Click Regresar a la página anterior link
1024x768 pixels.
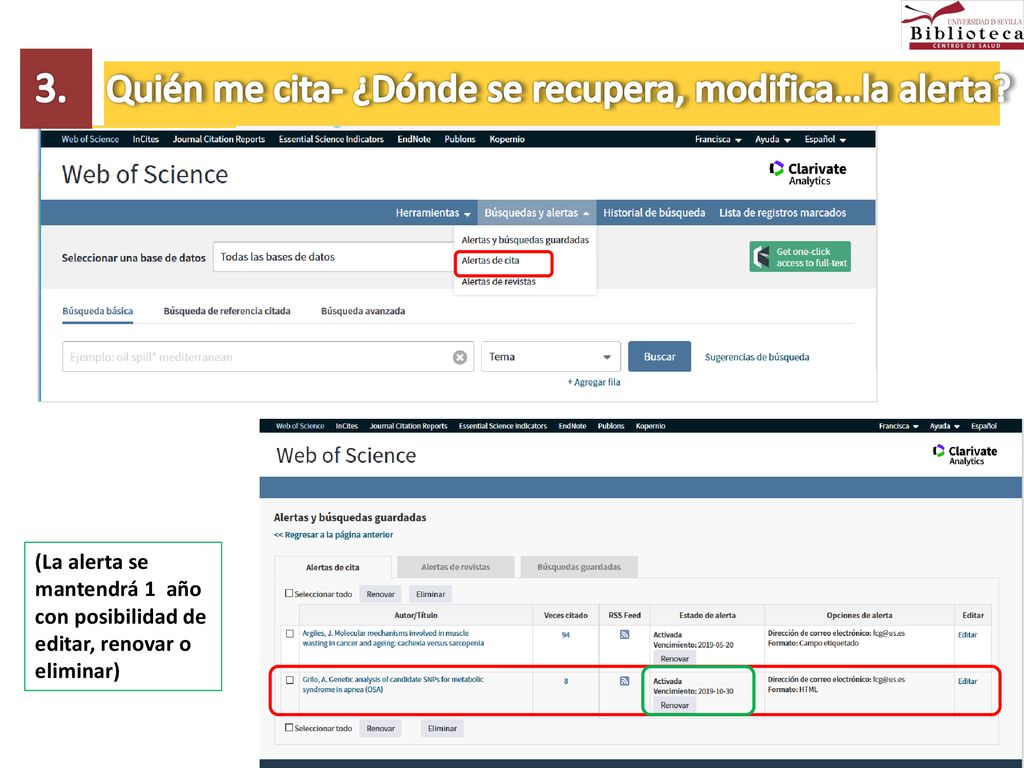333,534
